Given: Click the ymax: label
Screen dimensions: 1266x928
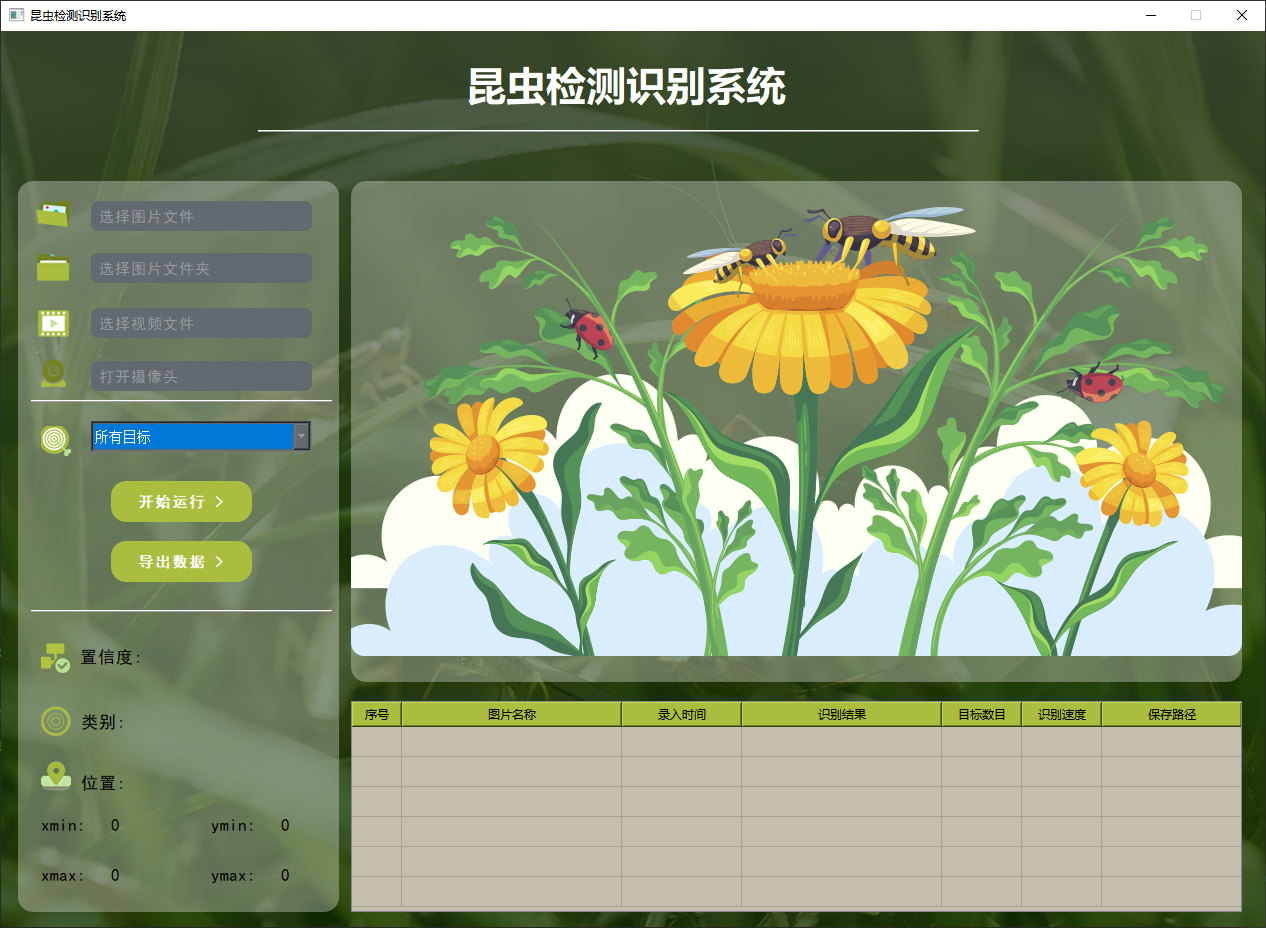Looking at the screenshot, I should [x=233, y=876].
